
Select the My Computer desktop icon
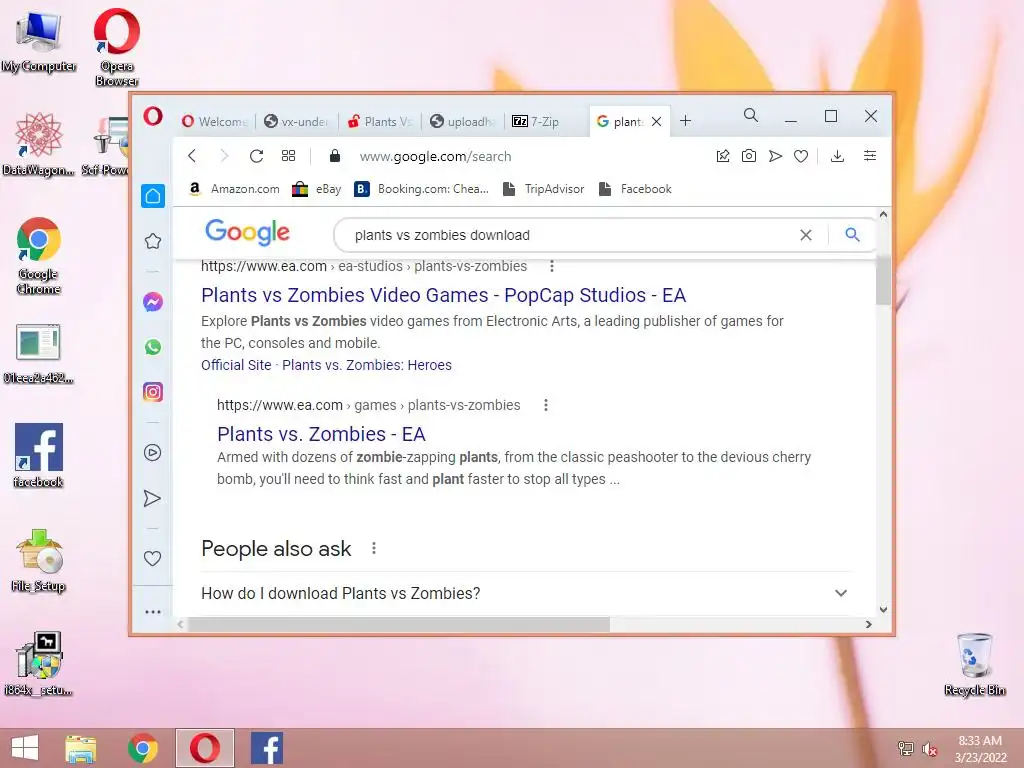(x=39, y=40)
